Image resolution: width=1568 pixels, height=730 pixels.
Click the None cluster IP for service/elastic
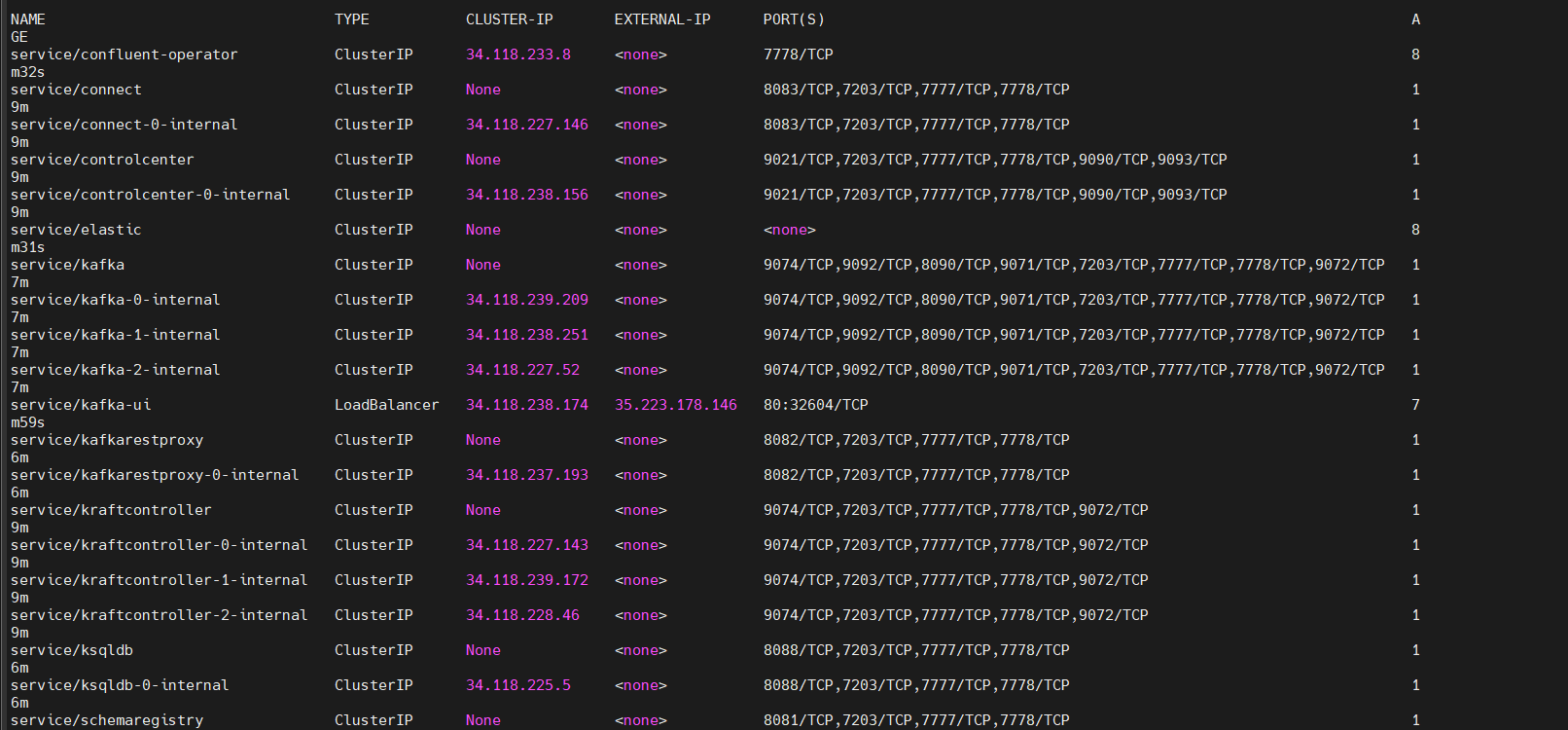pos(483,230)
